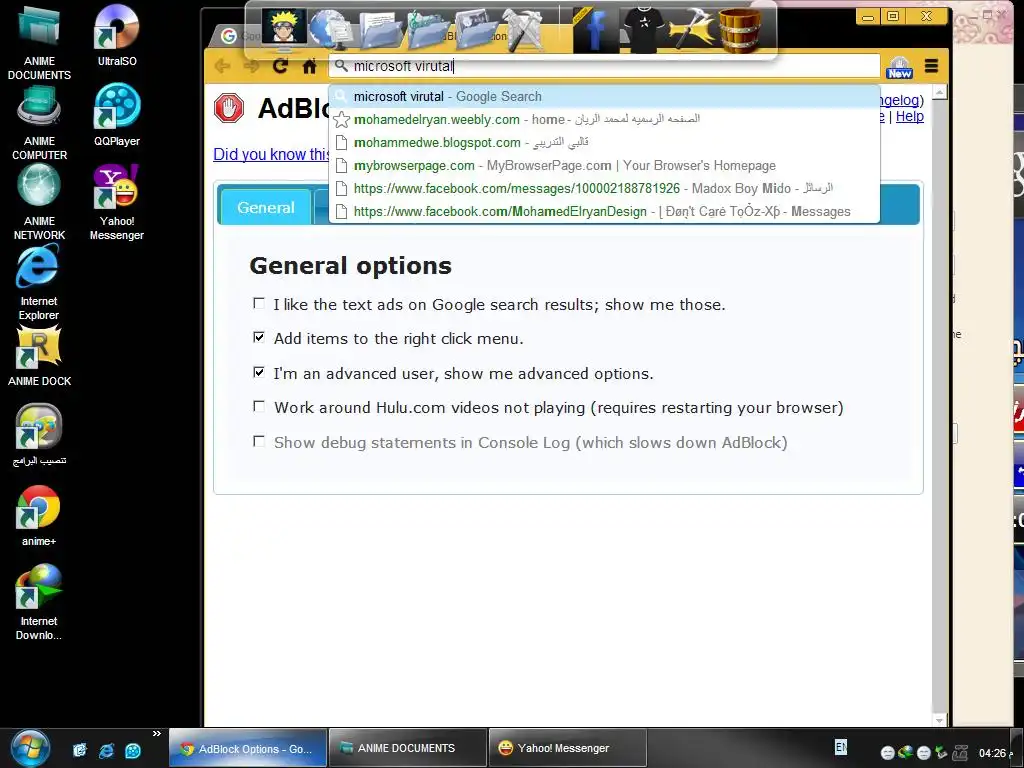Open Internet Explorer quick launch icon
Screen dimensions: 1024x768
106,750
